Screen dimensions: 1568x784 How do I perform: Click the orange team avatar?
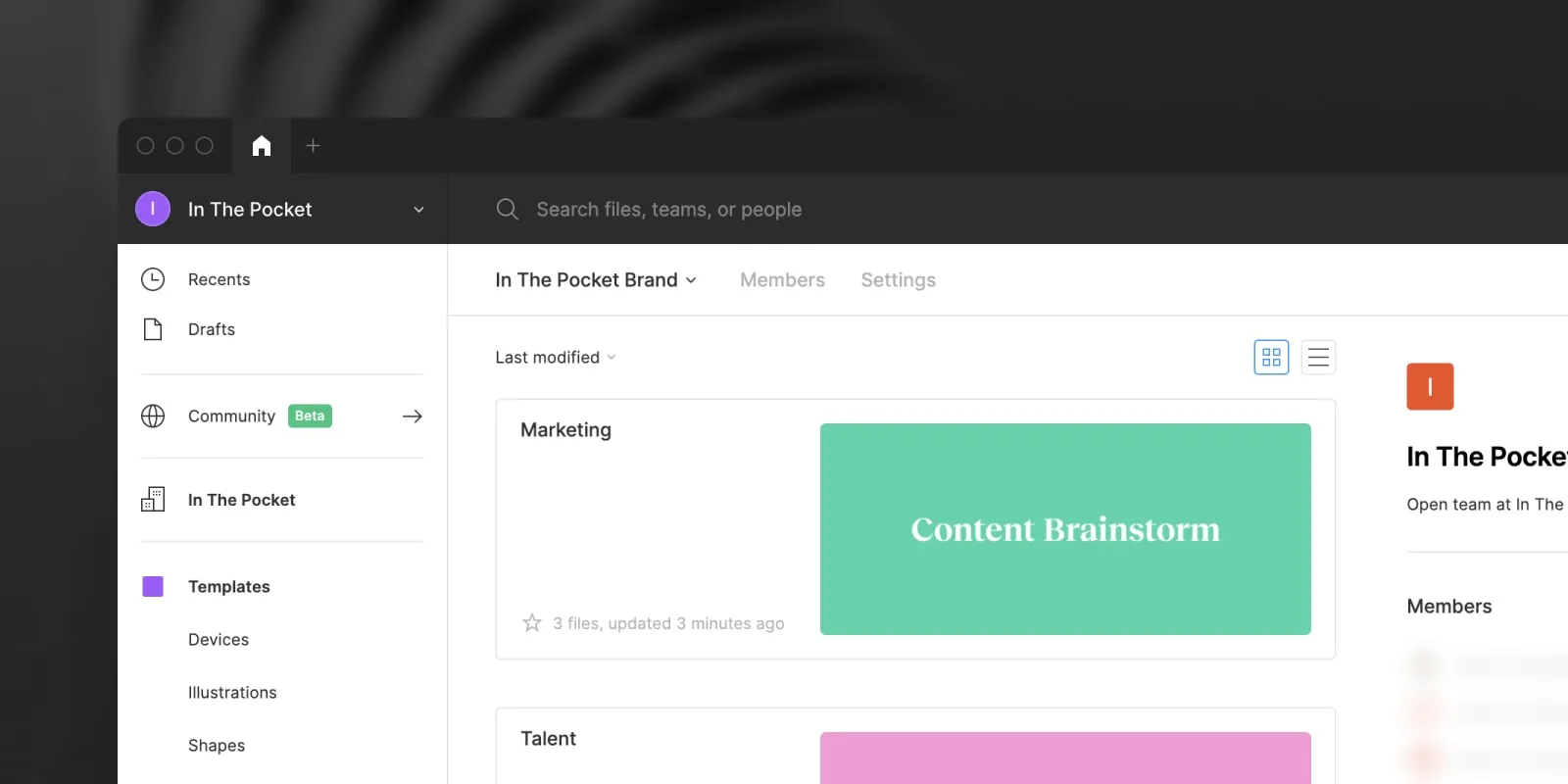click(x=1430, y=386)
